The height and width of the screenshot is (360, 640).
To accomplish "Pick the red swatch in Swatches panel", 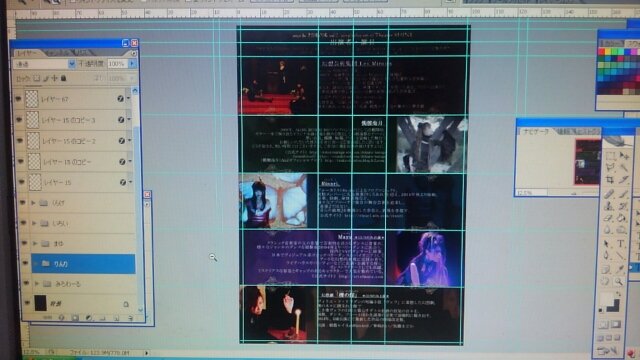I will click(601, 52).
